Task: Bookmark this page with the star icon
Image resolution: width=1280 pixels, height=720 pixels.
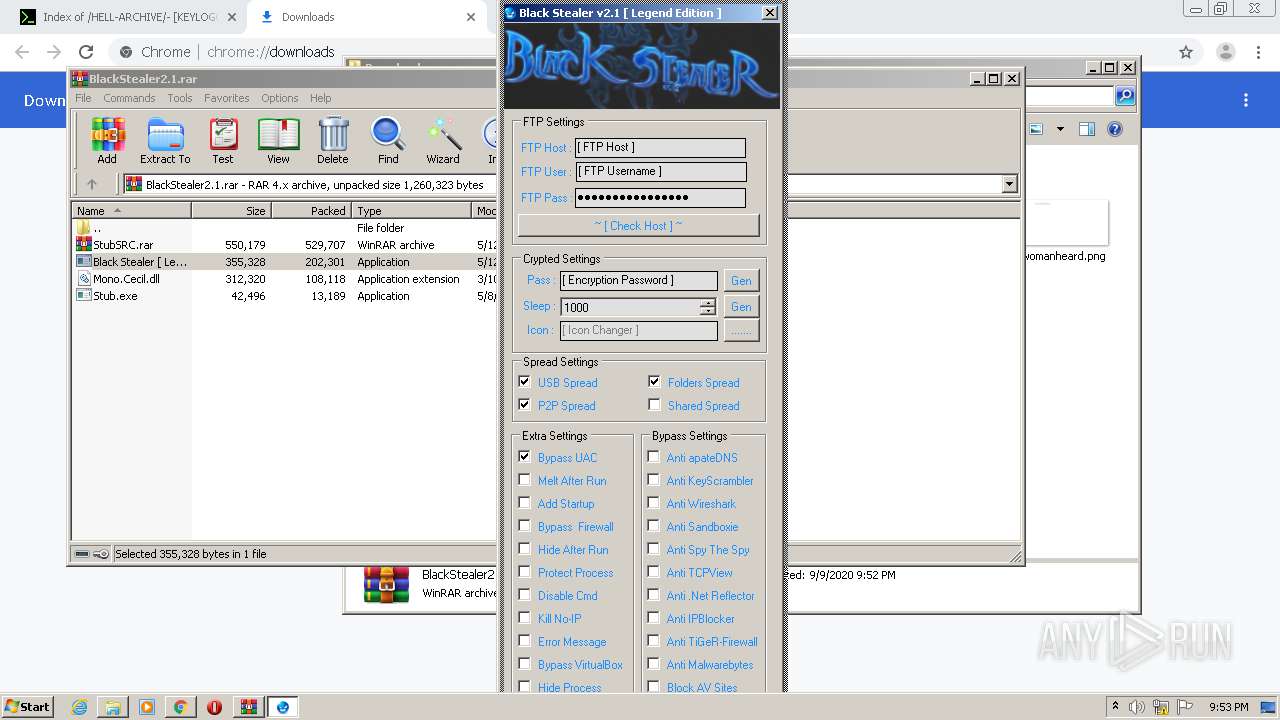Action: (1186, 52)
